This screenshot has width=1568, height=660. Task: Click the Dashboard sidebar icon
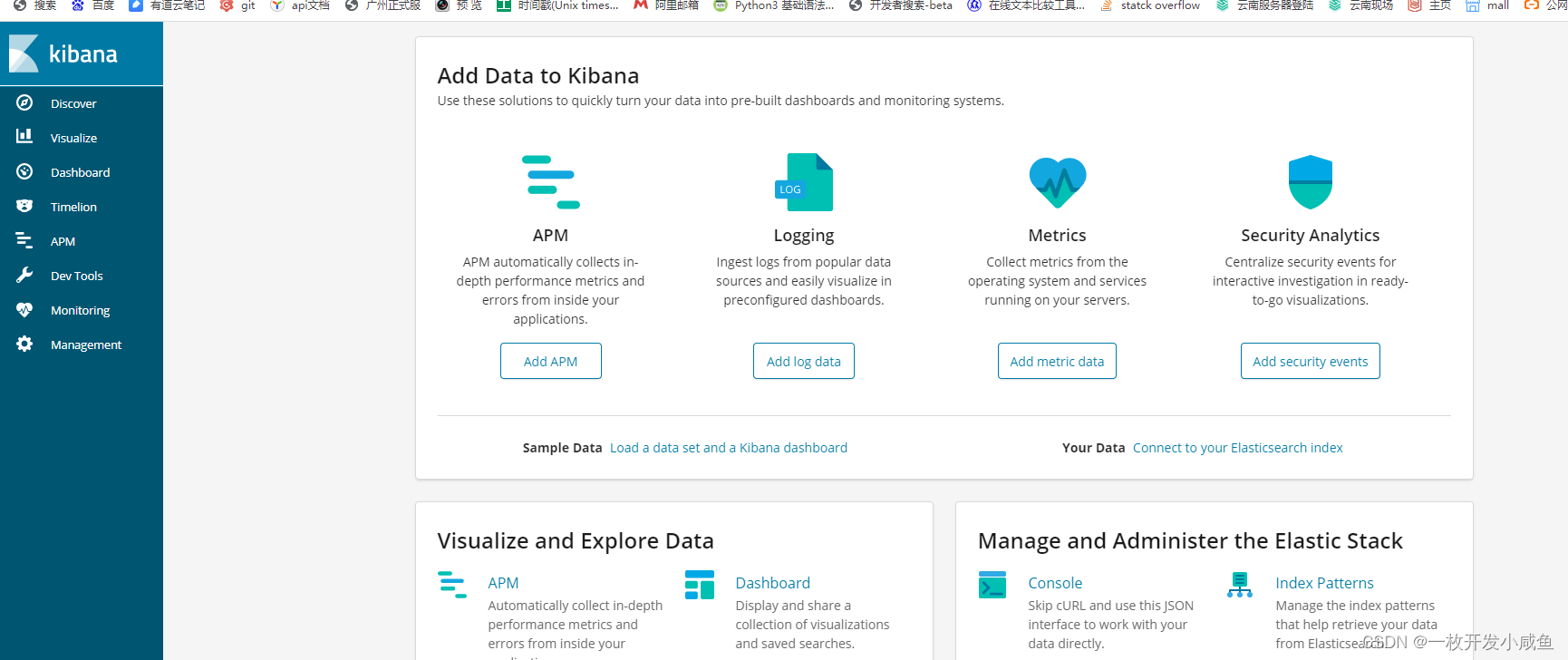click(24, 172)
